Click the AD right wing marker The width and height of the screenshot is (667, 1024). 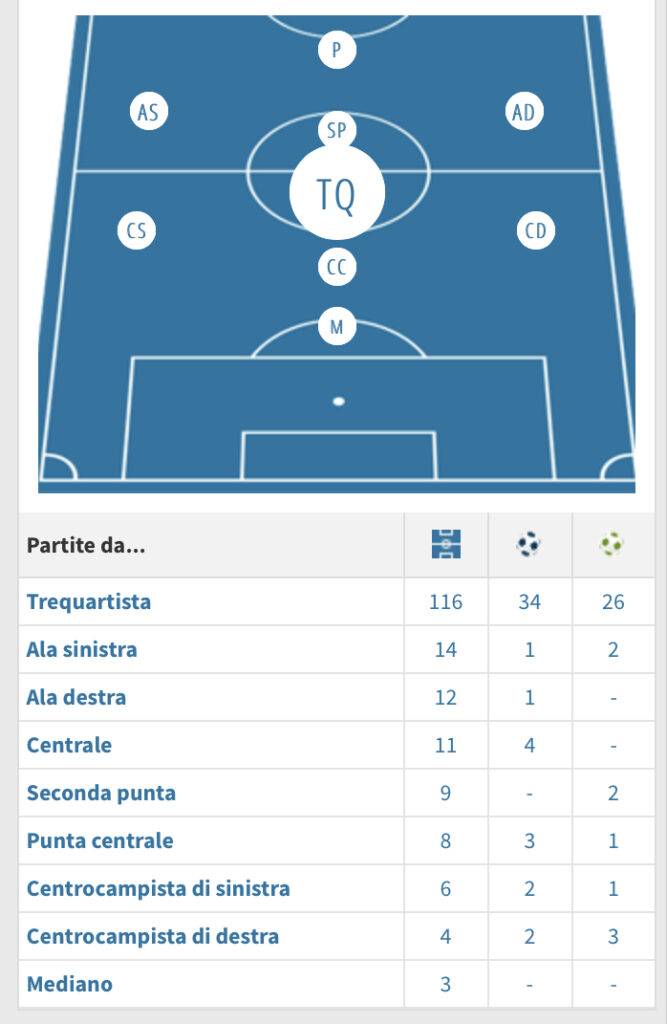coord(523,112)
